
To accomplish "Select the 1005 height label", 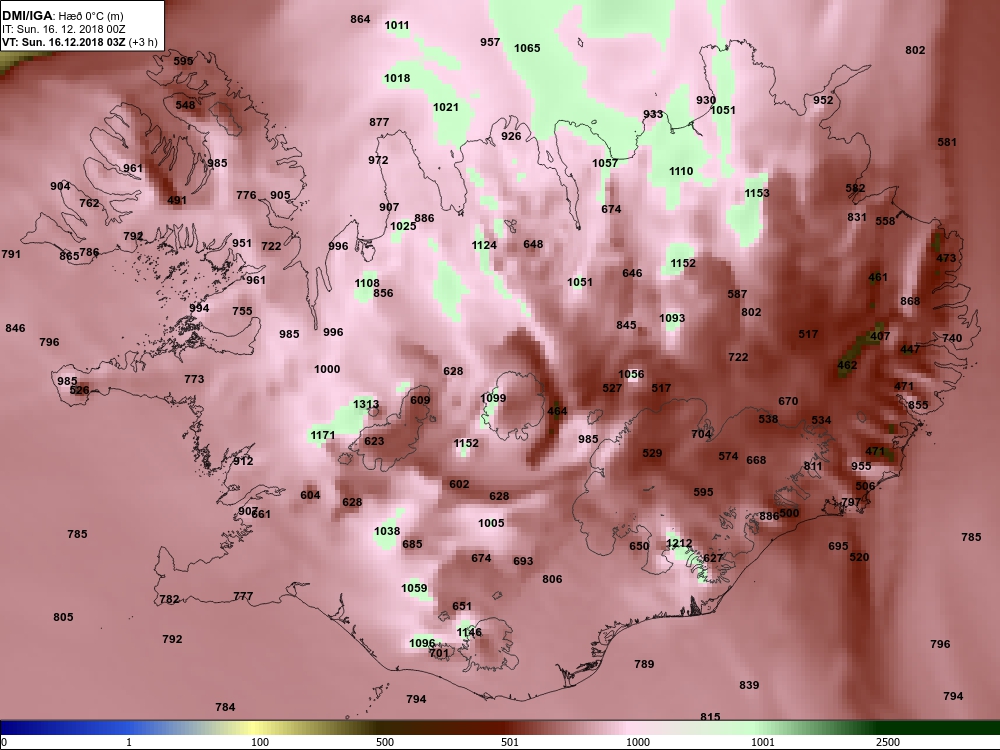I will [491, 523].
